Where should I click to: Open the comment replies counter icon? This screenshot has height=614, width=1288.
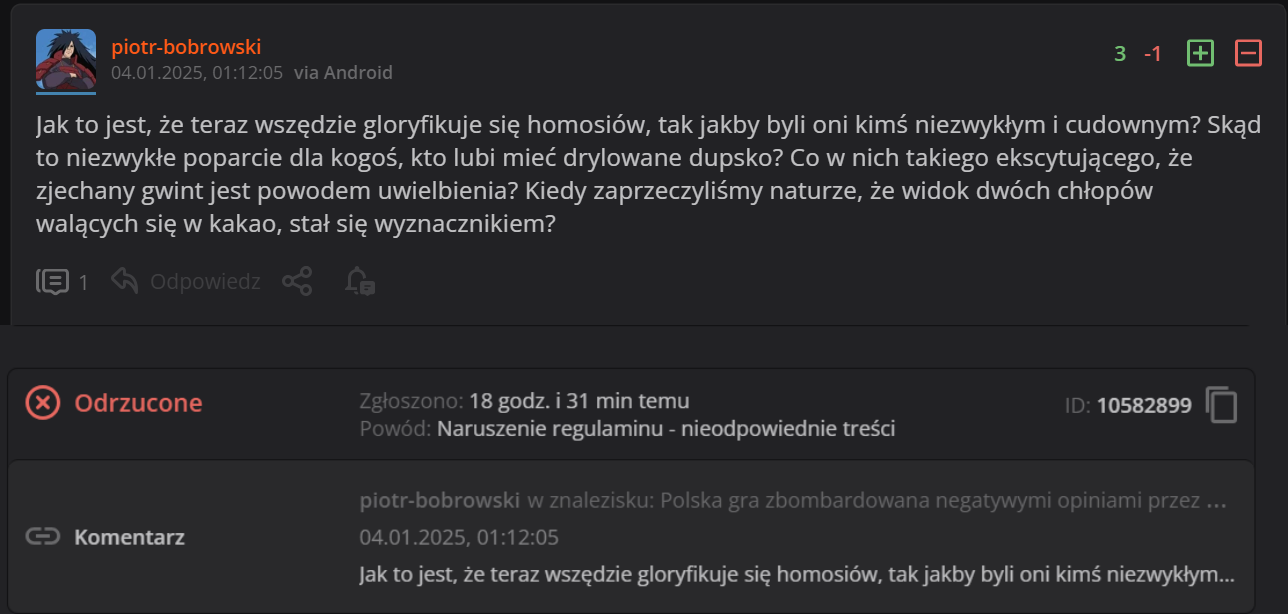[52, 282]
